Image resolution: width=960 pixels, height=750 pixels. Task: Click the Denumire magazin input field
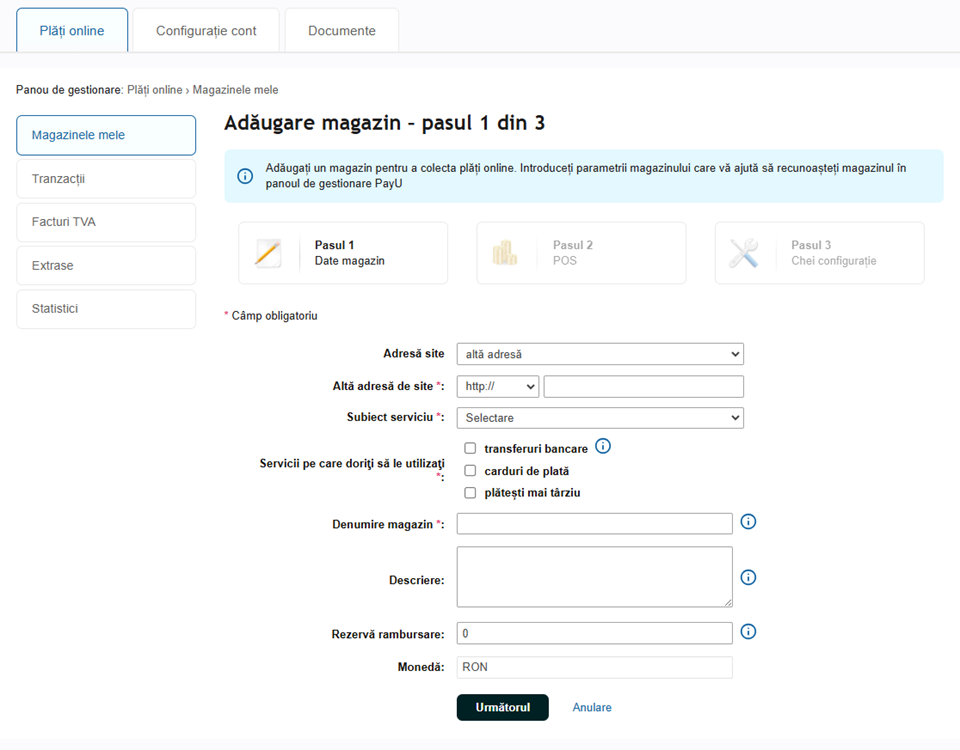pyautogui.click(x=594, y=524)
